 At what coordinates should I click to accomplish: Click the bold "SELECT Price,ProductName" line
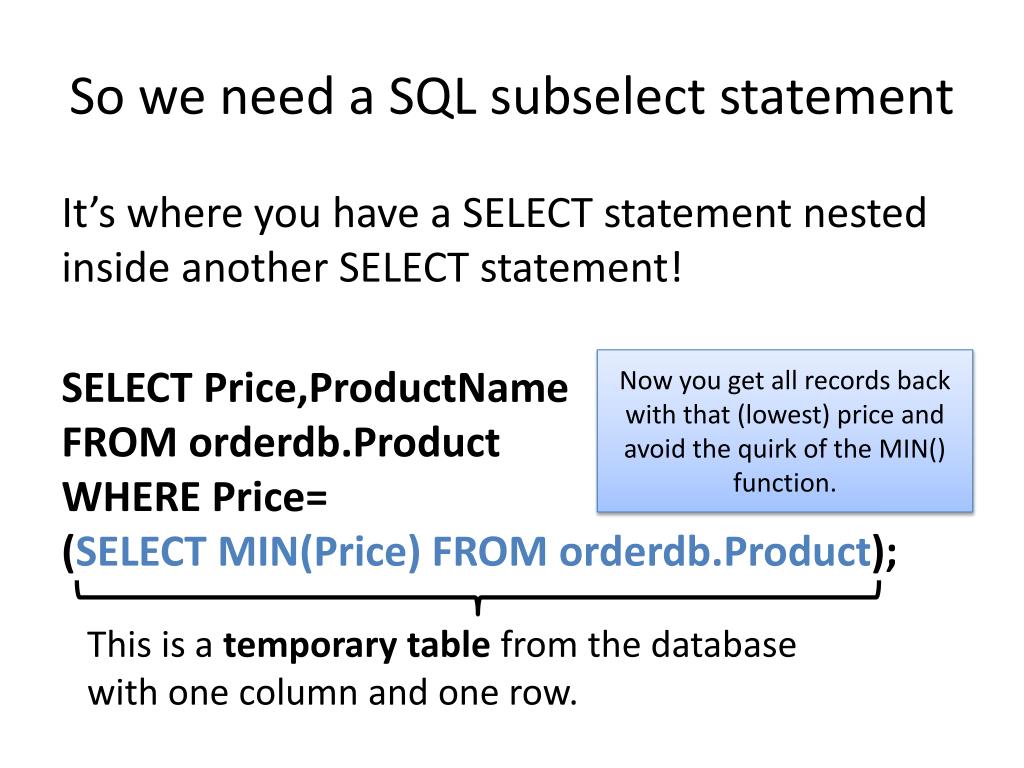point(315,388)
